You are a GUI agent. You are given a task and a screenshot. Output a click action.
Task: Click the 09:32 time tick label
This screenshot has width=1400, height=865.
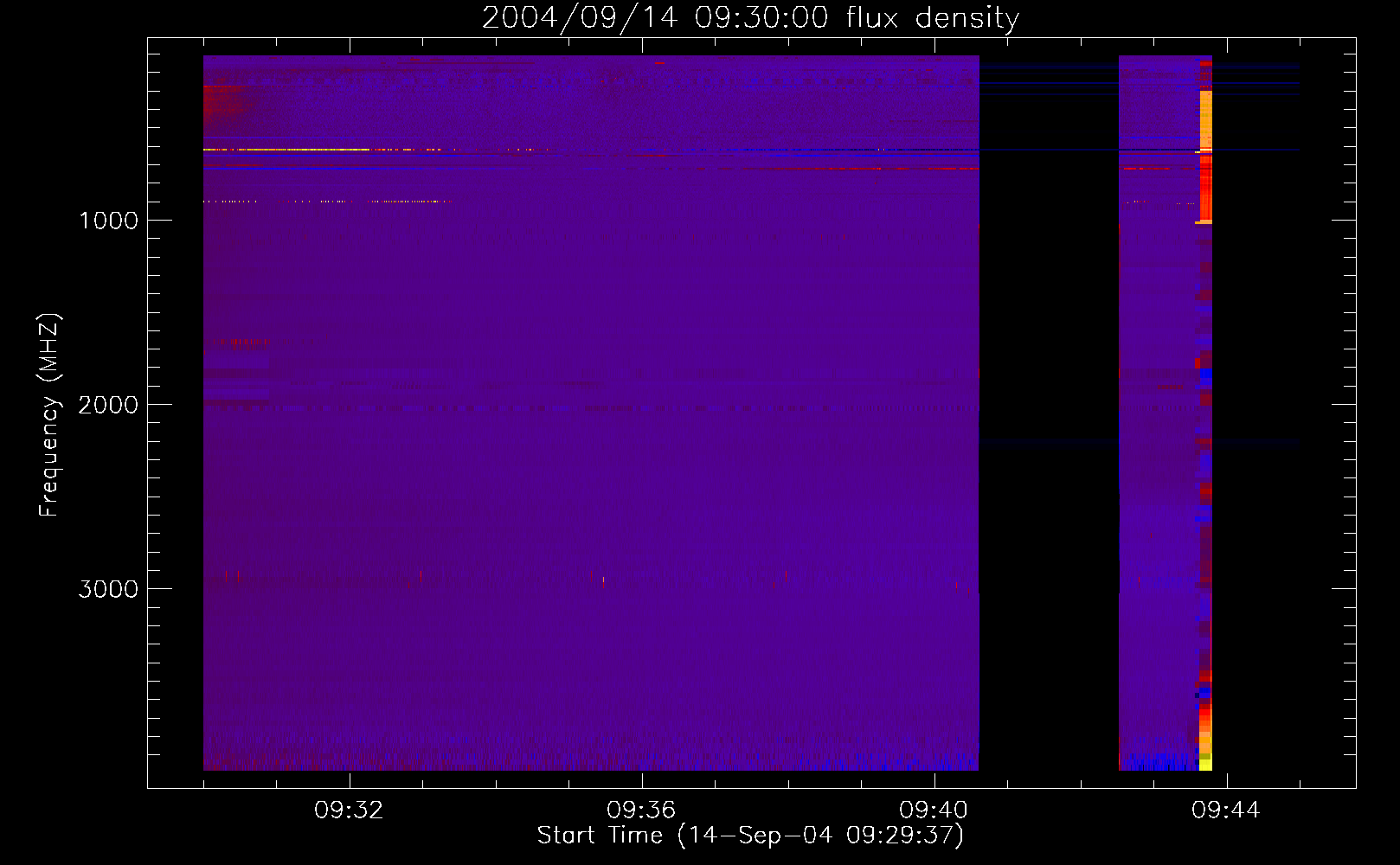tap(349, 811)
